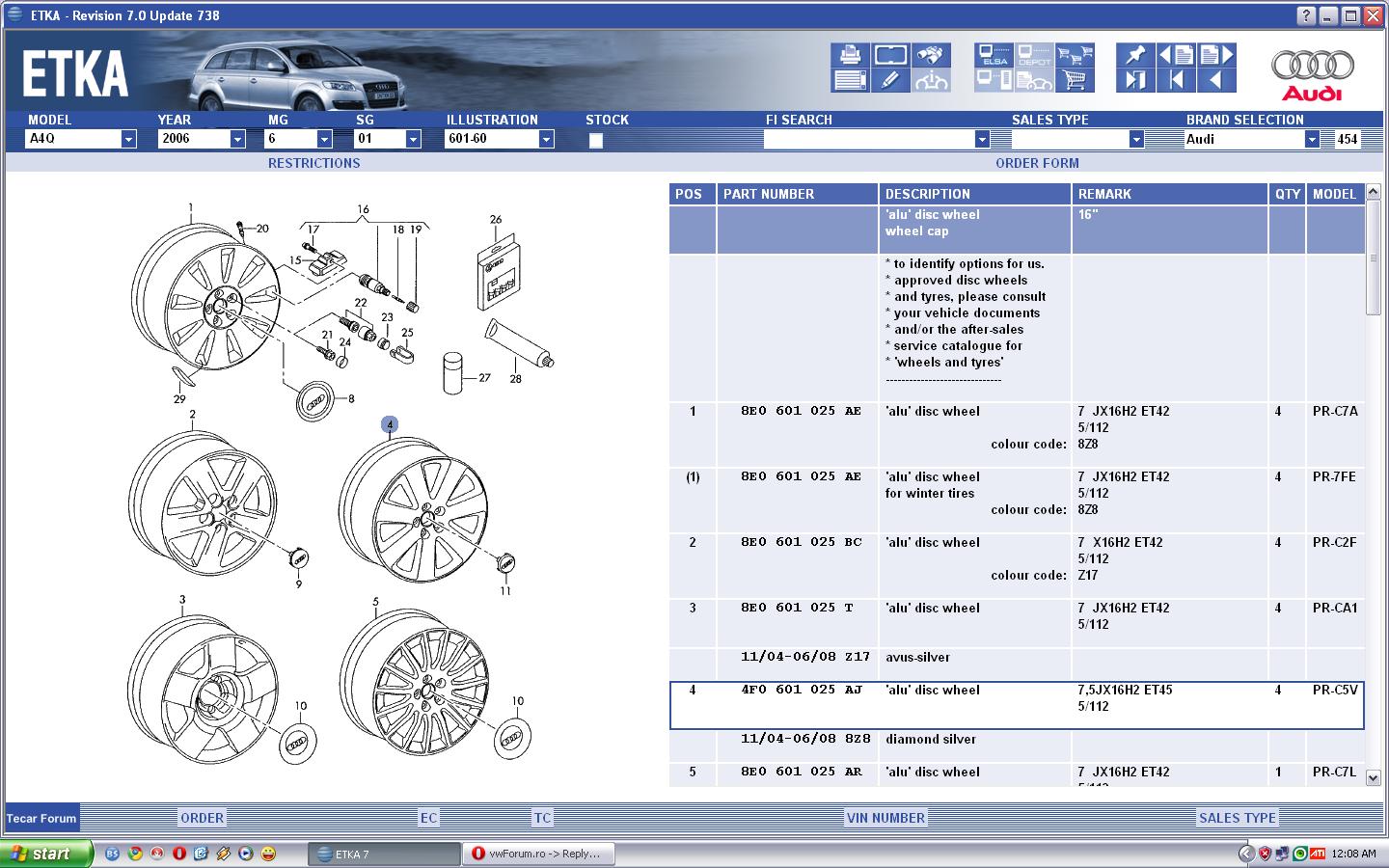This screenshot has height=868, width=1389.
Task: Jump to first with bar-arrow icon
Action: tap(1176, 81)
